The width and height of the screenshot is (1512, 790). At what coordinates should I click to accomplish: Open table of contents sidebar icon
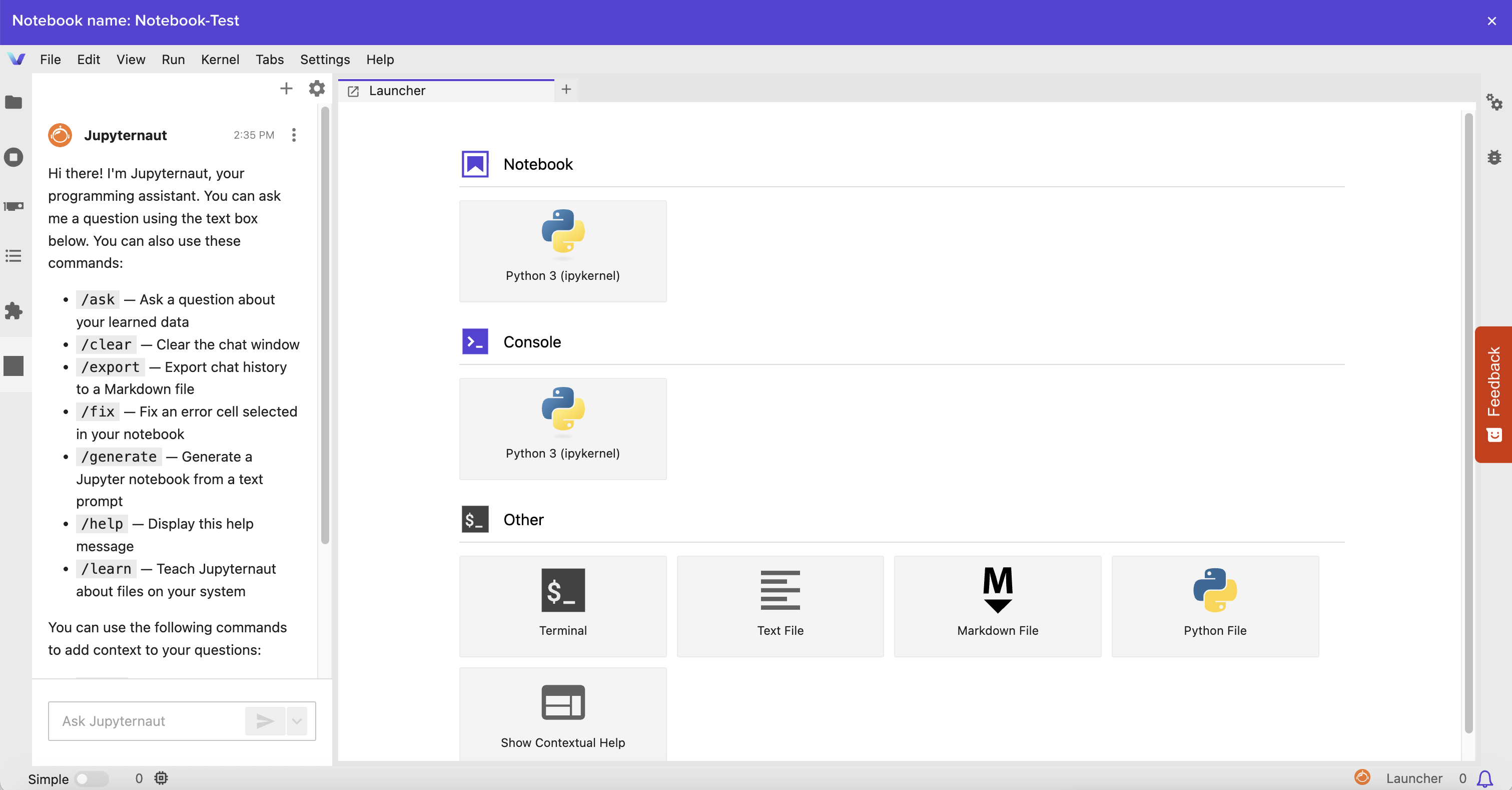(14, 256)
